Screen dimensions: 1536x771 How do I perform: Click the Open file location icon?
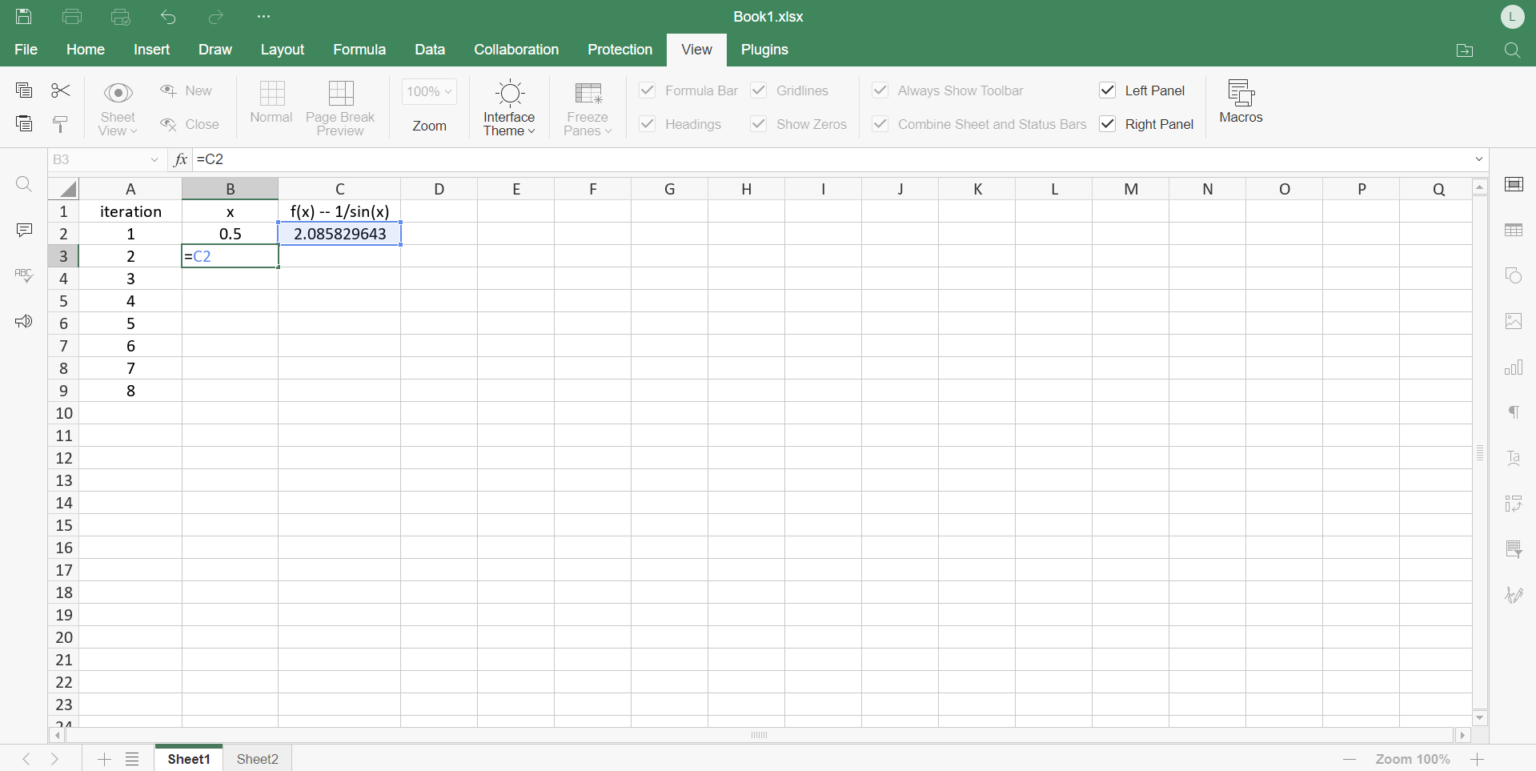coord(1464,50)
